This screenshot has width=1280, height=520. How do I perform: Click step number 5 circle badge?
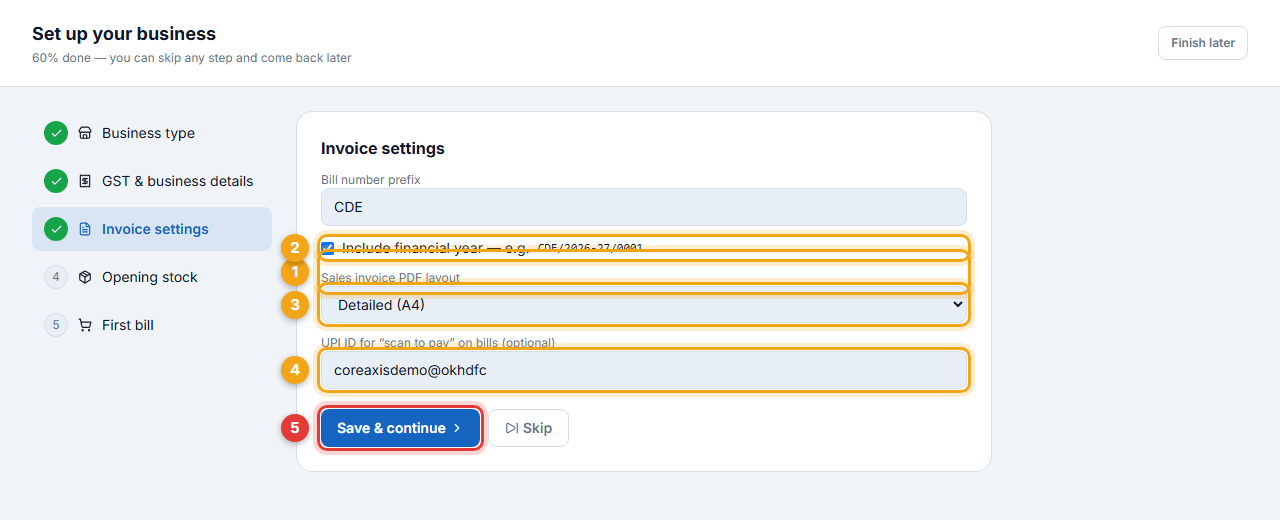pos(56,325)
